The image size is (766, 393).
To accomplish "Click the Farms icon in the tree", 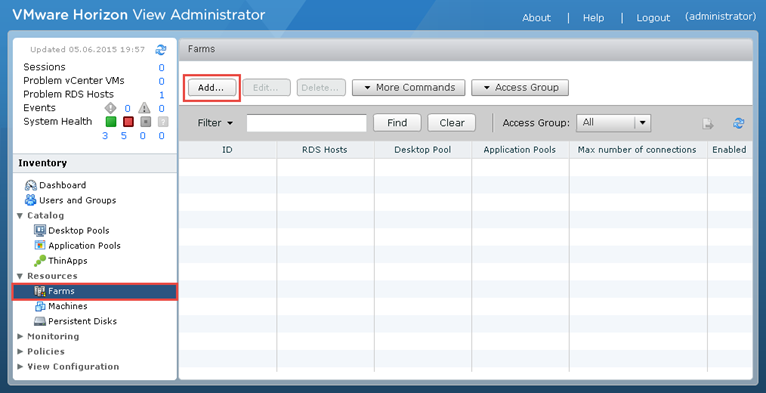I will [40, 291].
